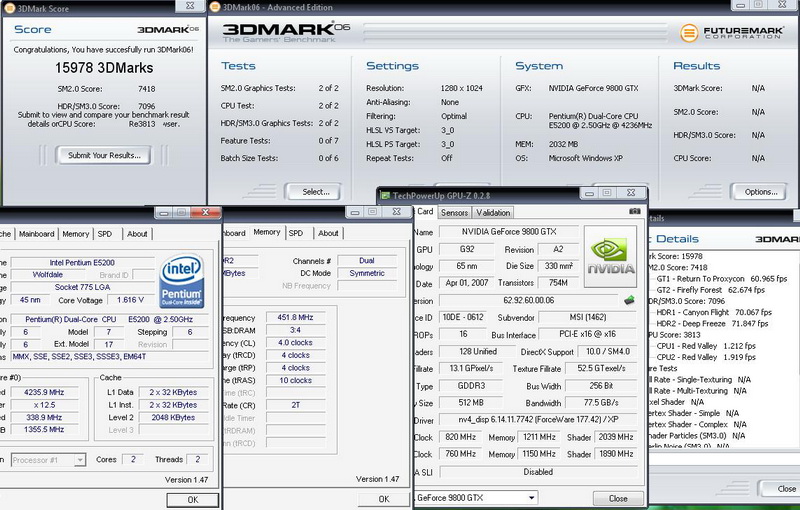
Task: Select CPU2 - Red Valley result
Action: point(706,357)
